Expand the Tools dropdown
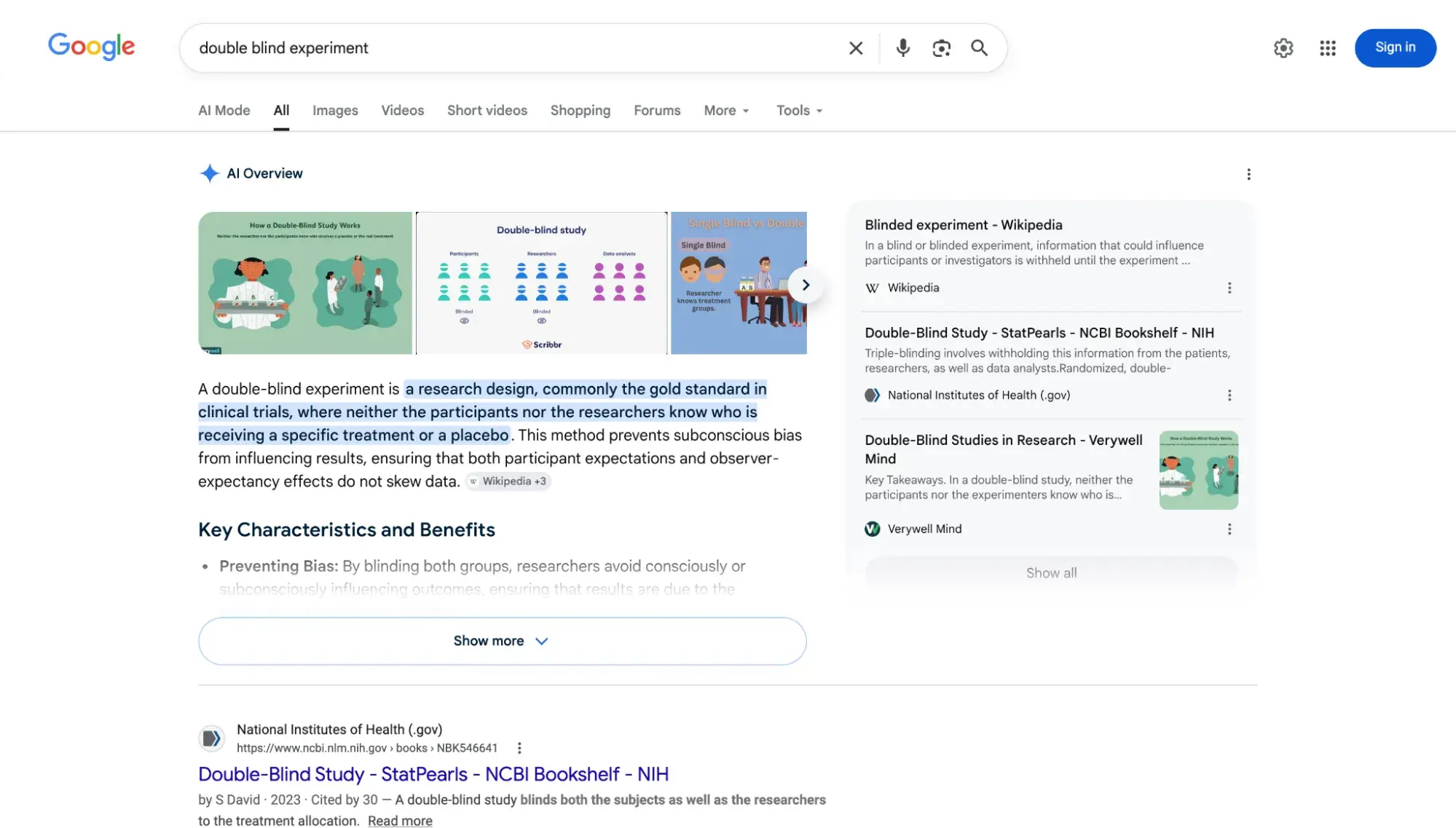This screenshot has width=1456, height=828. coord(799,110)
